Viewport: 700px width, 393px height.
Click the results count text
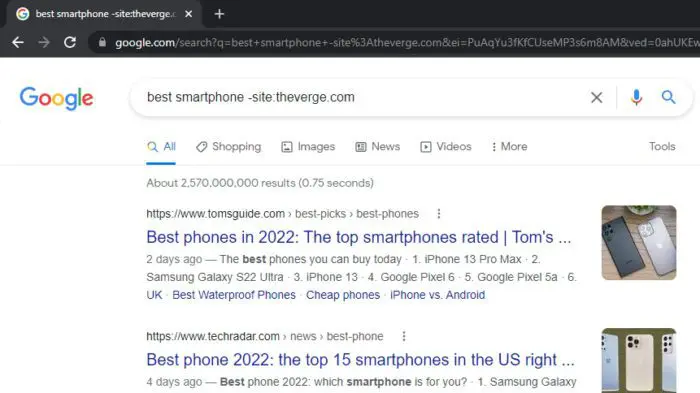pos(260,183)
